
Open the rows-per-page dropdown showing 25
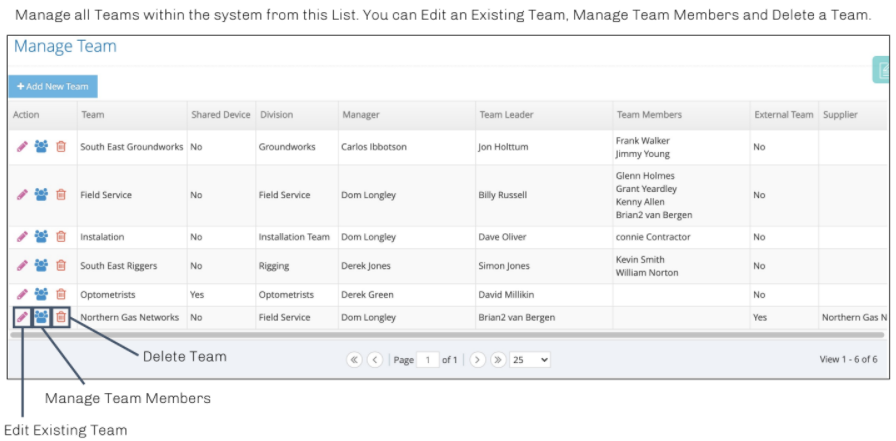[530, 360]
